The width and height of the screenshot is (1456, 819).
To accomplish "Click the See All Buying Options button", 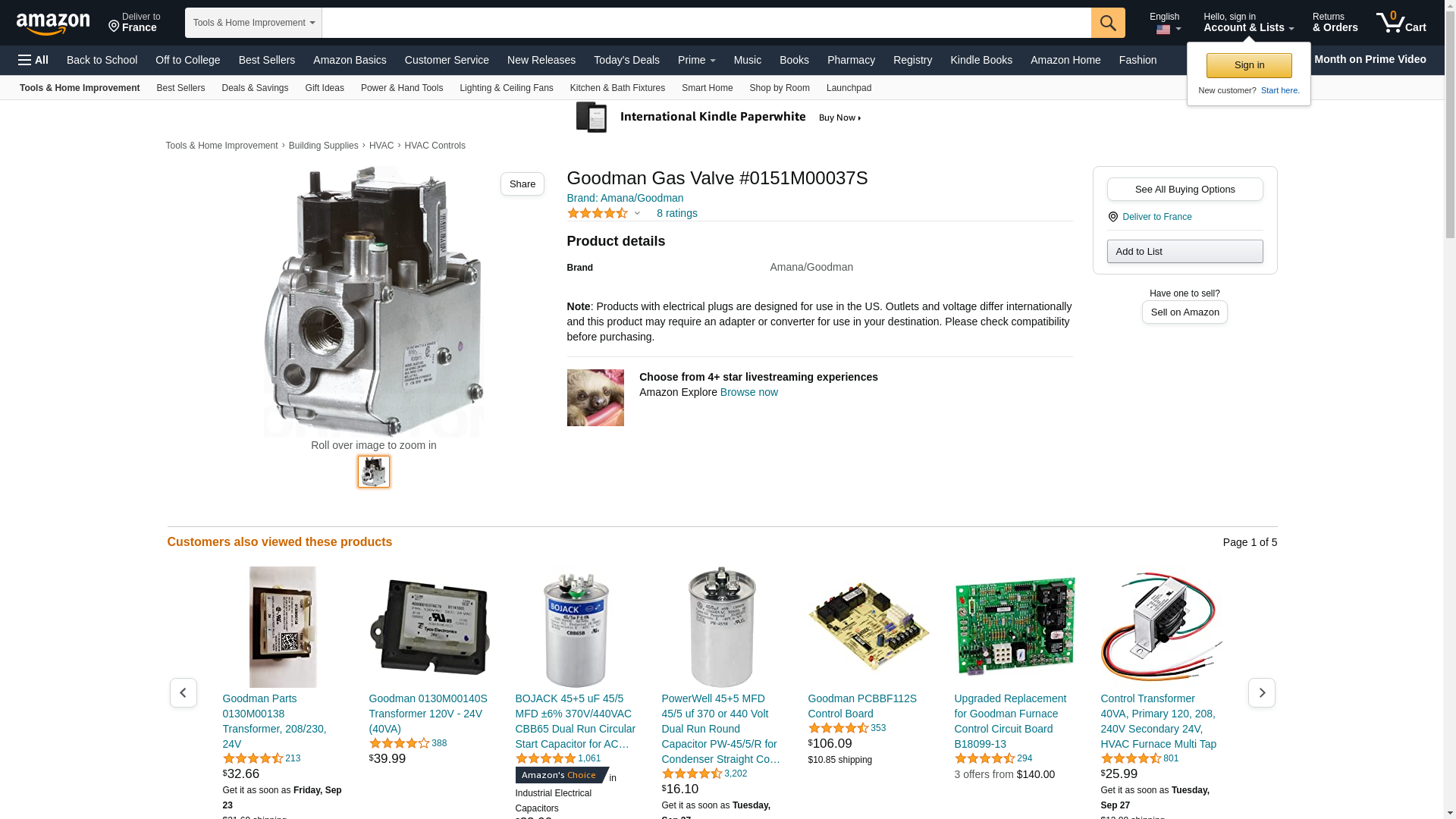I will coord(1185,190).
